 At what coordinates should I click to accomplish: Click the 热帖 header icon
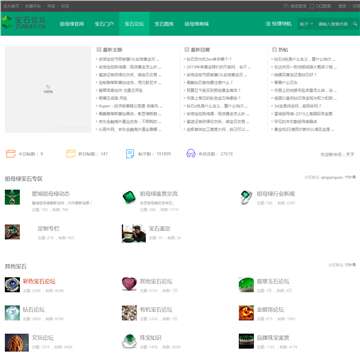[274, 49]
